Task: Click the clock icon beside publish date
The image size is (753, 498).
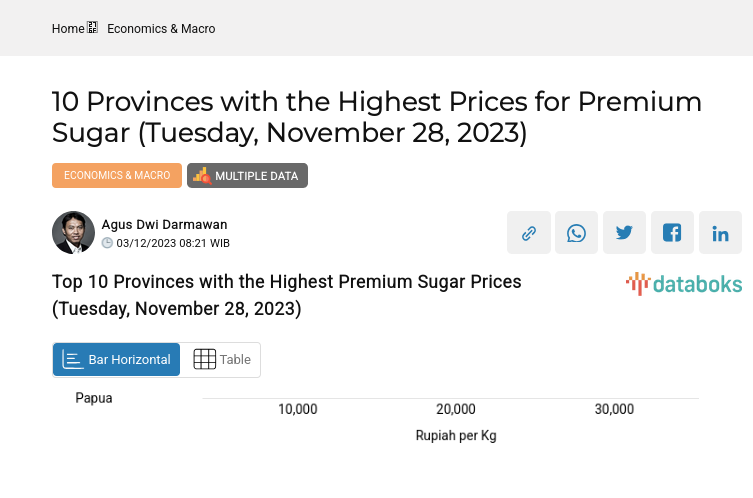Action: click(107, 243)
